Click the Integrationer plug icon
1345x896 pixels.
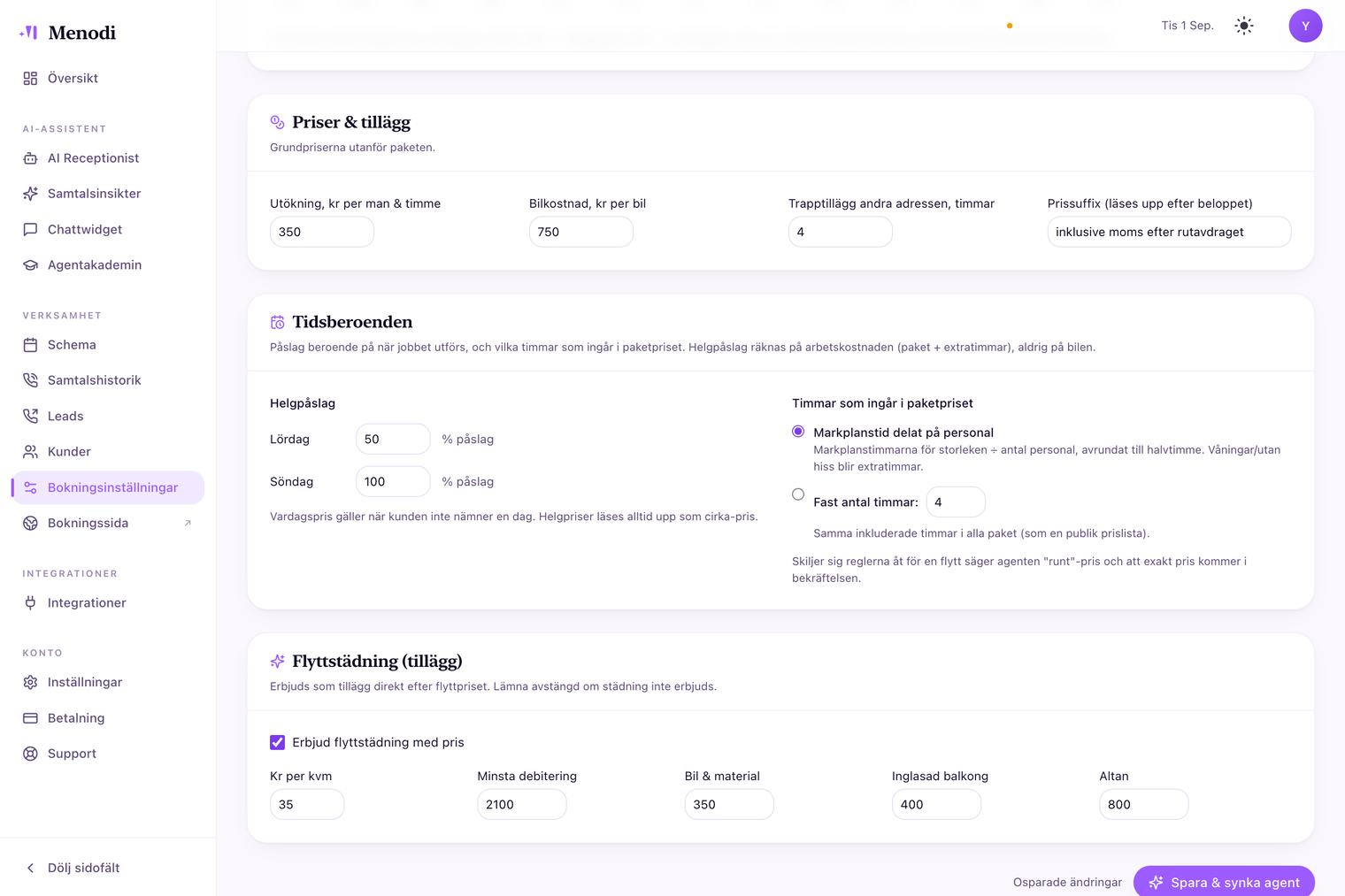30,603
